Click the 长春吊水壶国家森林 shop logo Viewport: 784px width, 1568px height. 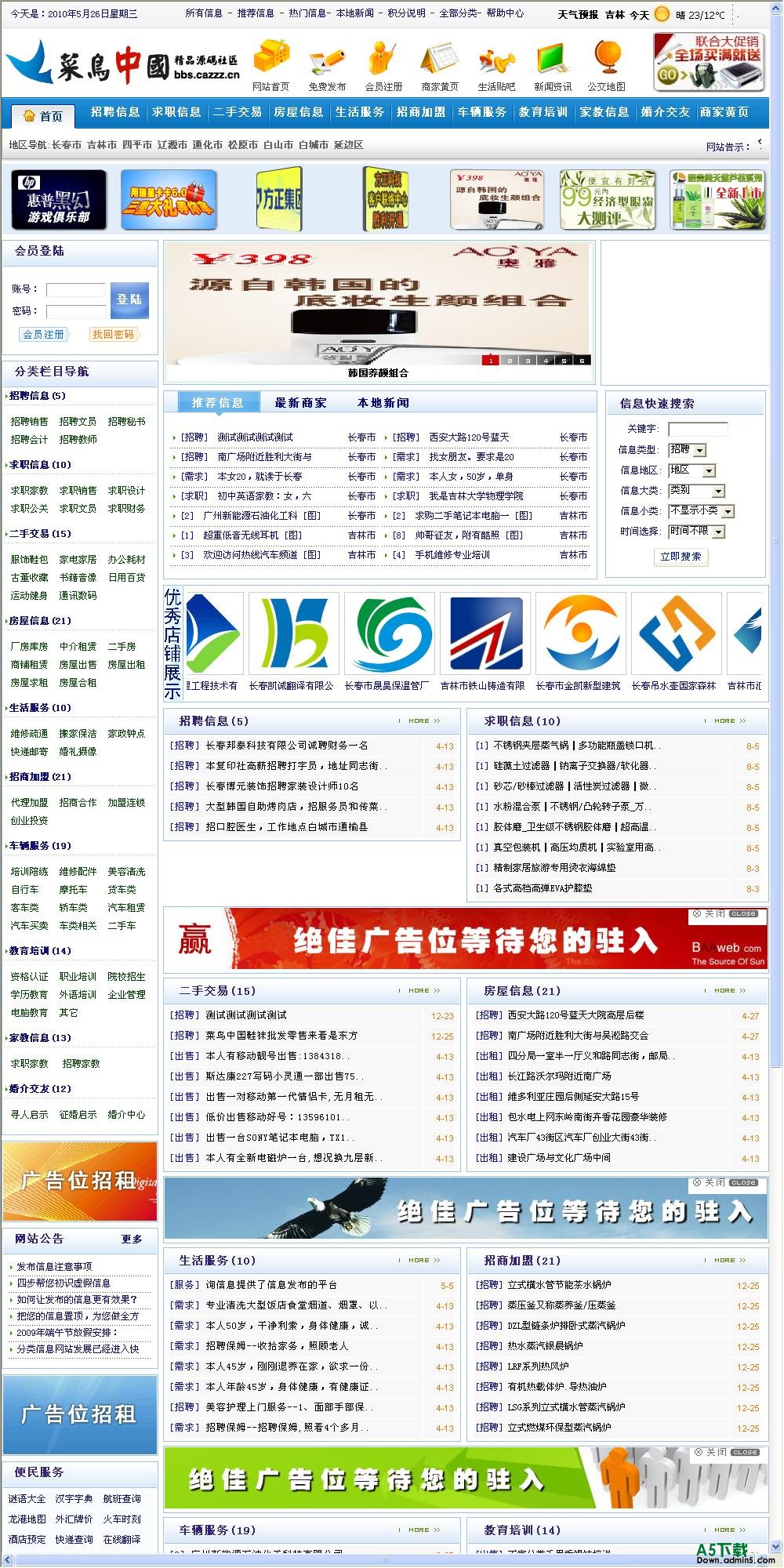(676, 633)
